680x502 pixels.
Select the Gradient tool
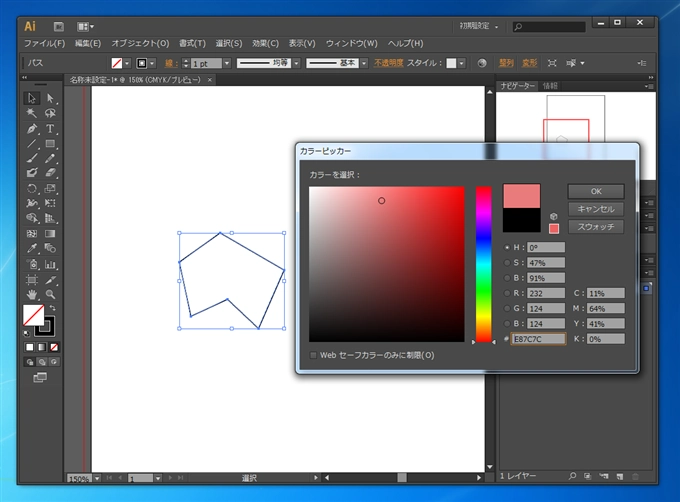coord(50,234)
